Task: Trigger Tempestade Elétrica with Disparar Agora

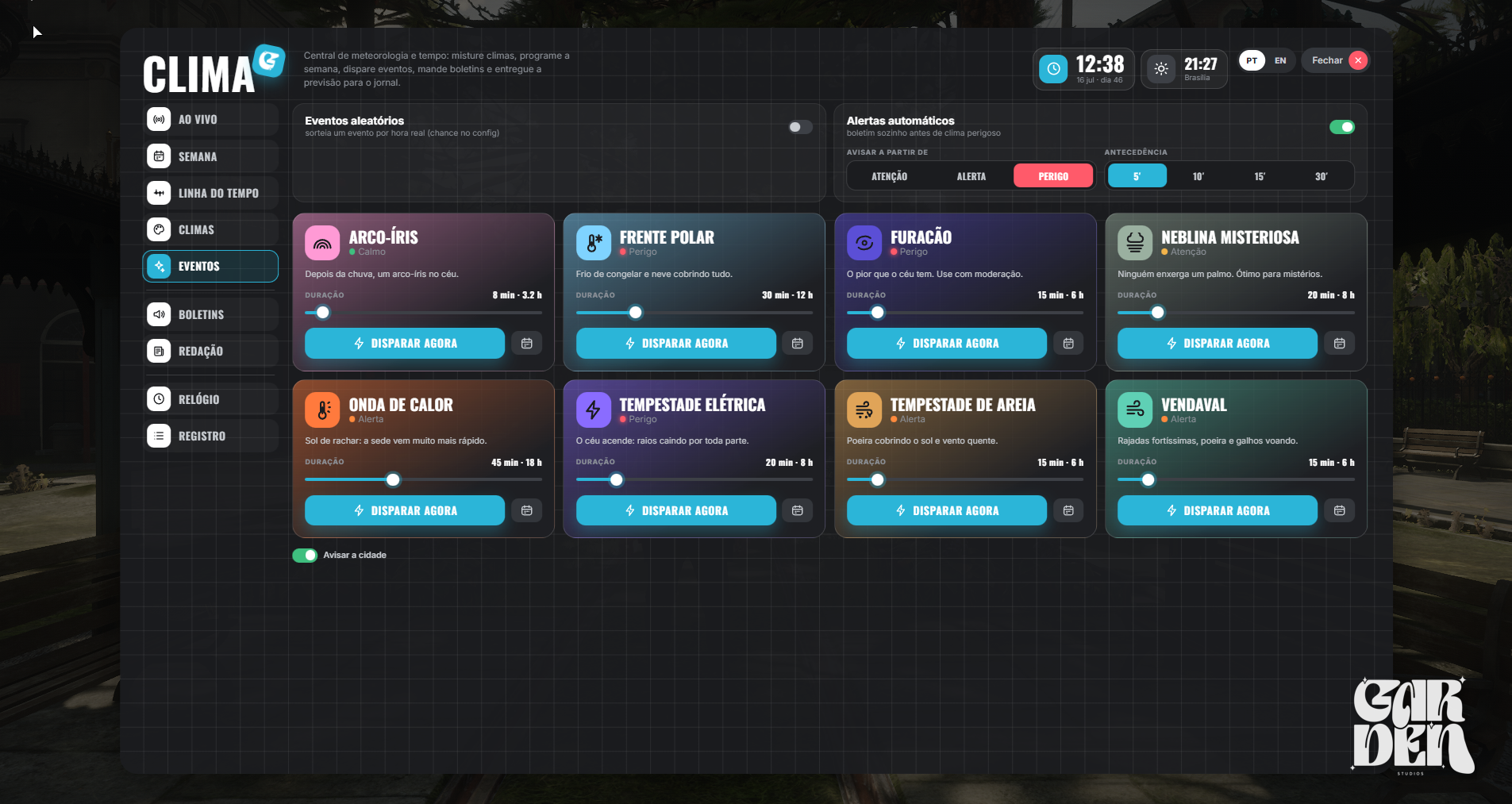Action: tap(676, 510)
